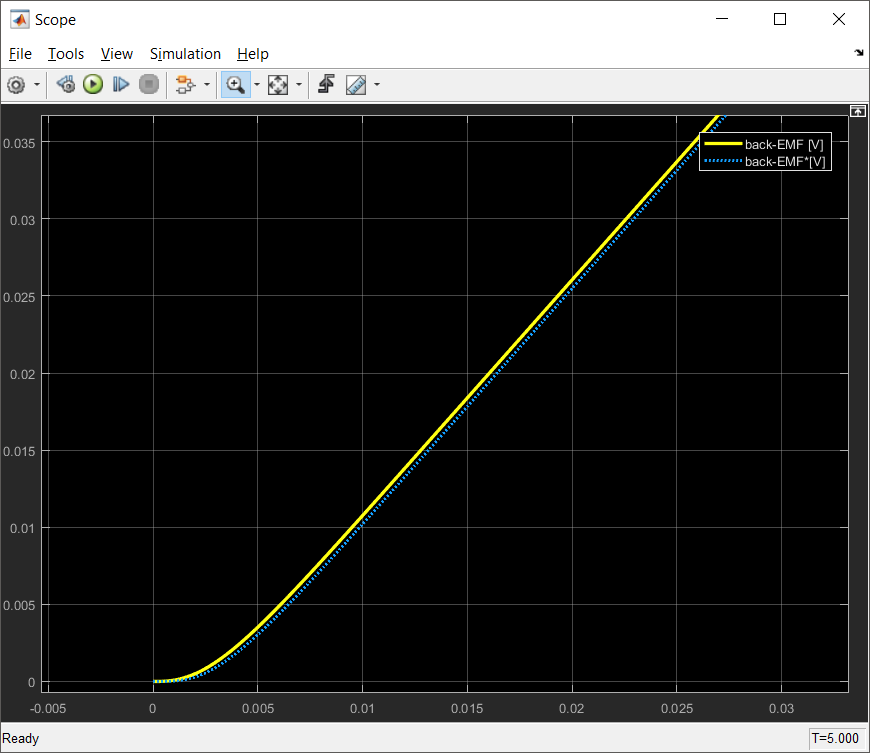Click the Scale Axes Limits icon
The width and height of the screenshot is (870, 753).
coord(278,85)
